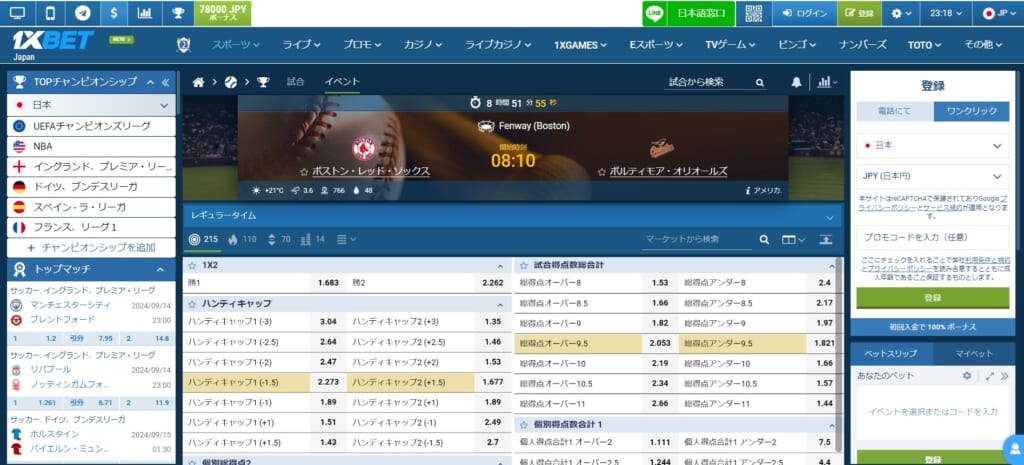This screenshot has height=465, width=1024.
Task: Open the bar chart statistics icon in top bar
Action: pyautogui.click(x=145, y=13)
